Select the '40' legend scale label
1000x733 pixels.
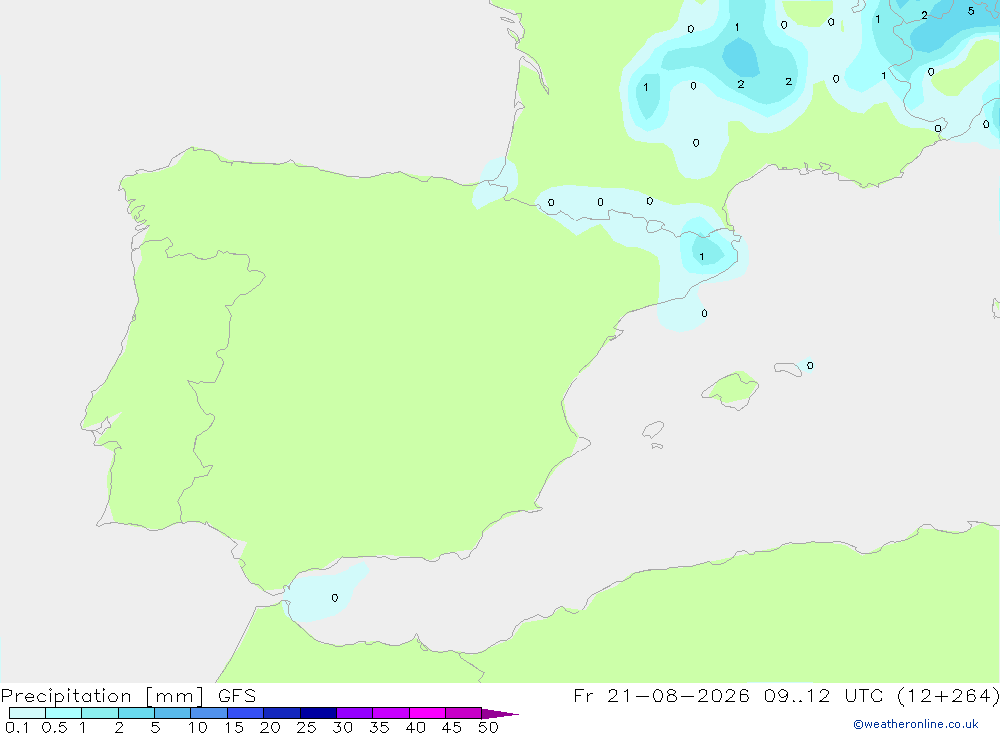(x=416, y=727)
